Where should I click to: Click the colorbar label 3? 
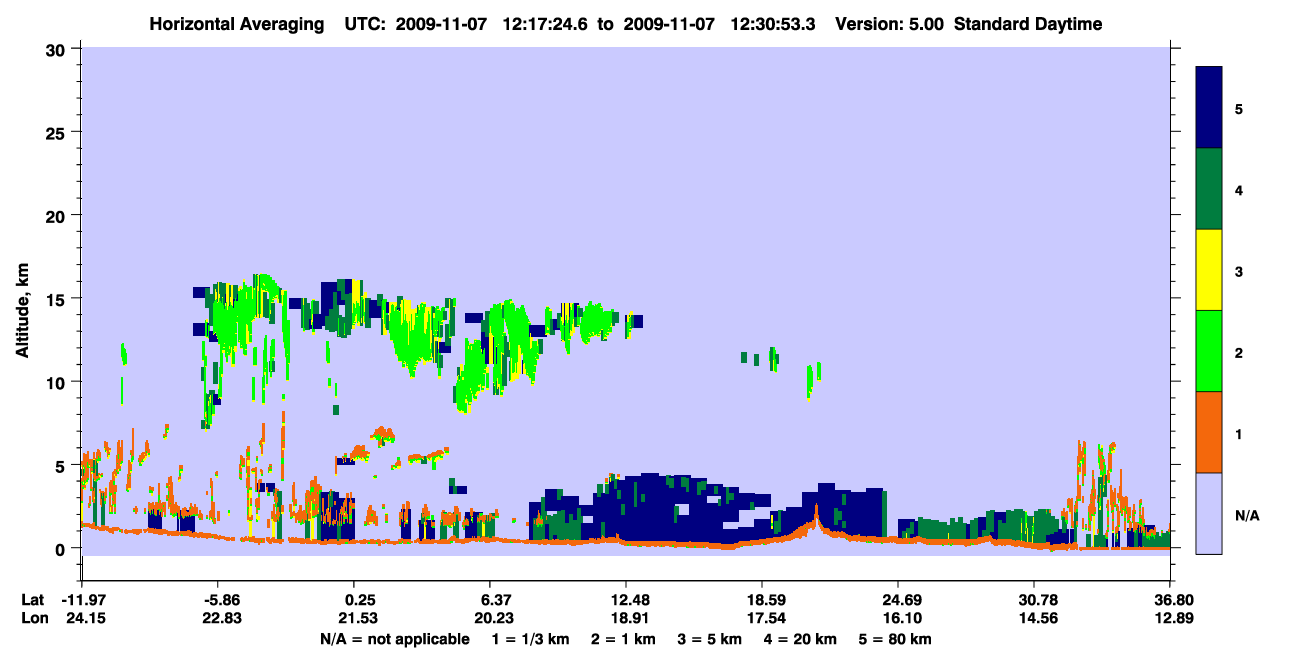coord(1238,271)
